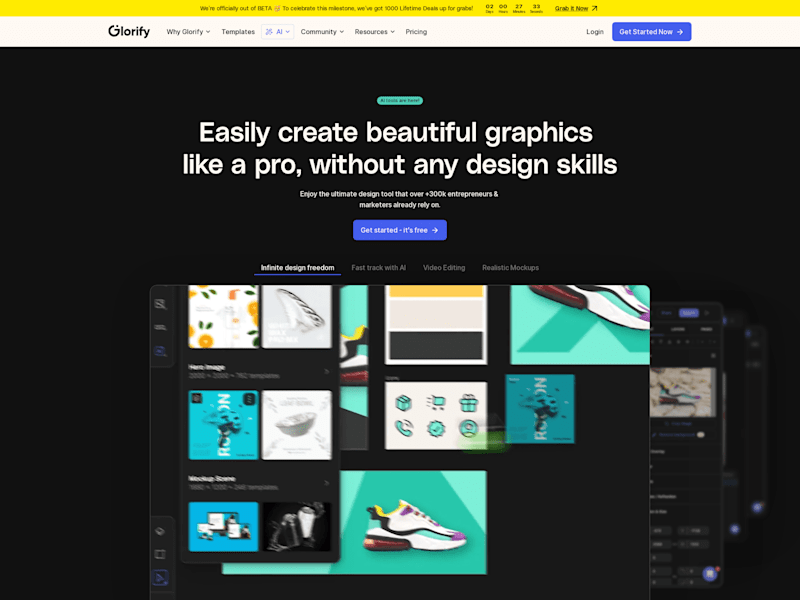This screenshot has width=800, height=600.
Task: Click the sneaker image on bottom canvas
Action: click(415, 526)
